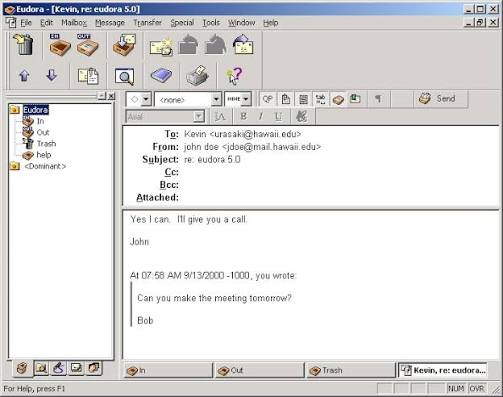This screenshot has width=503, height=397.
Task: Click the Print toolbar icon
Action: pos(197,75)
